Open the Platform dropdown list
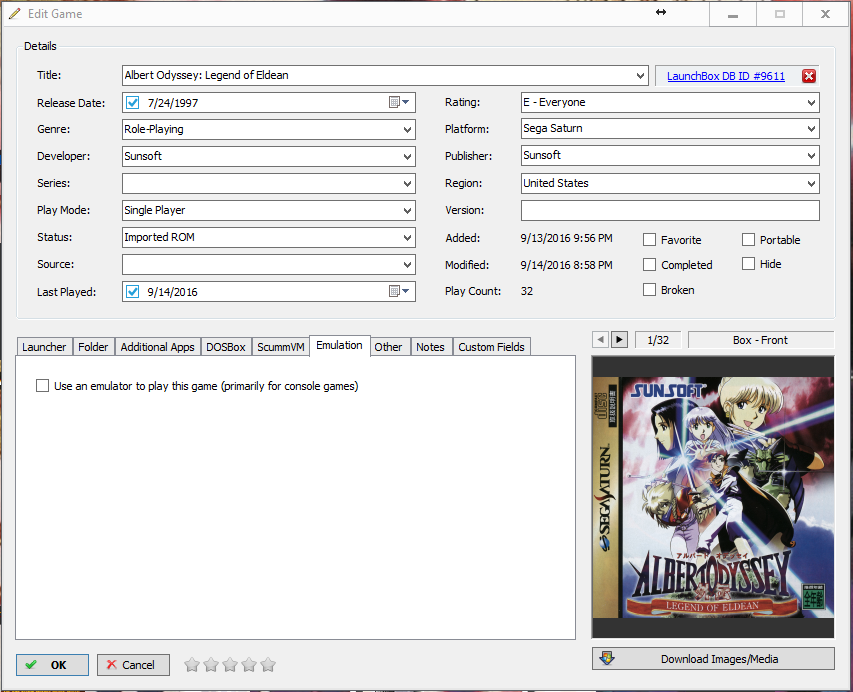This screenshot has height=692, width=853. [x=811, y=129]
